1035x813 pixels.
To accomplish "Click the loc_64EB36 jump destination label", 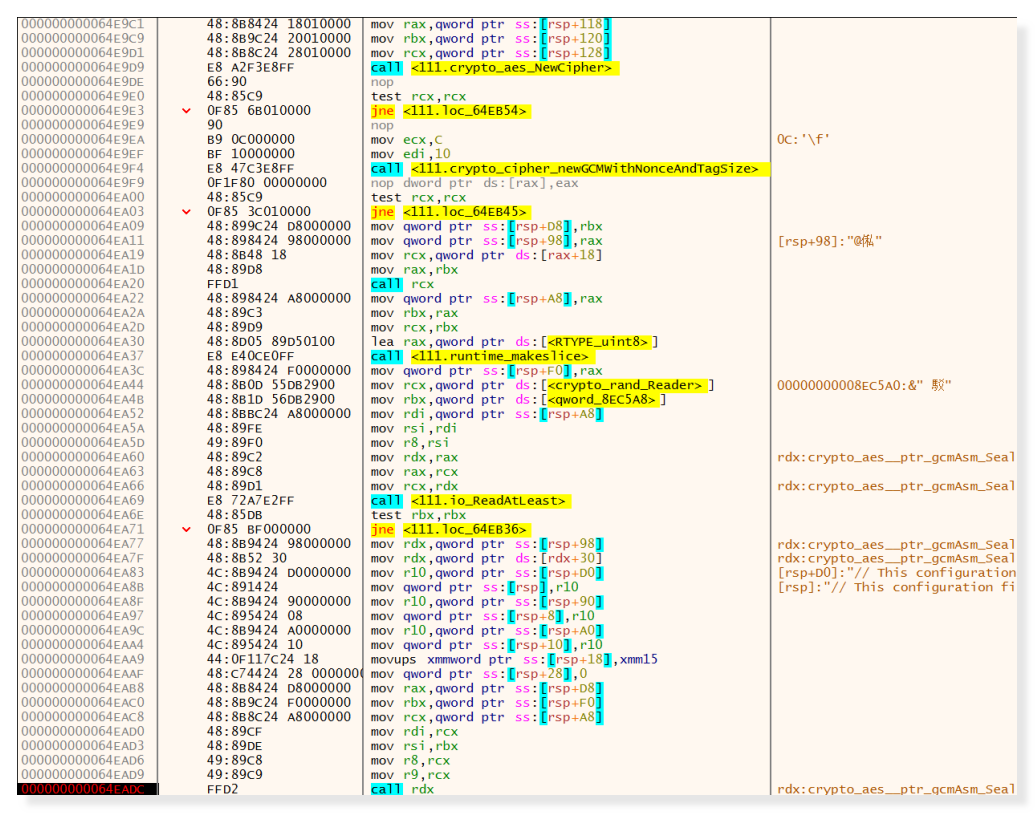I will (x=466, y=529).
